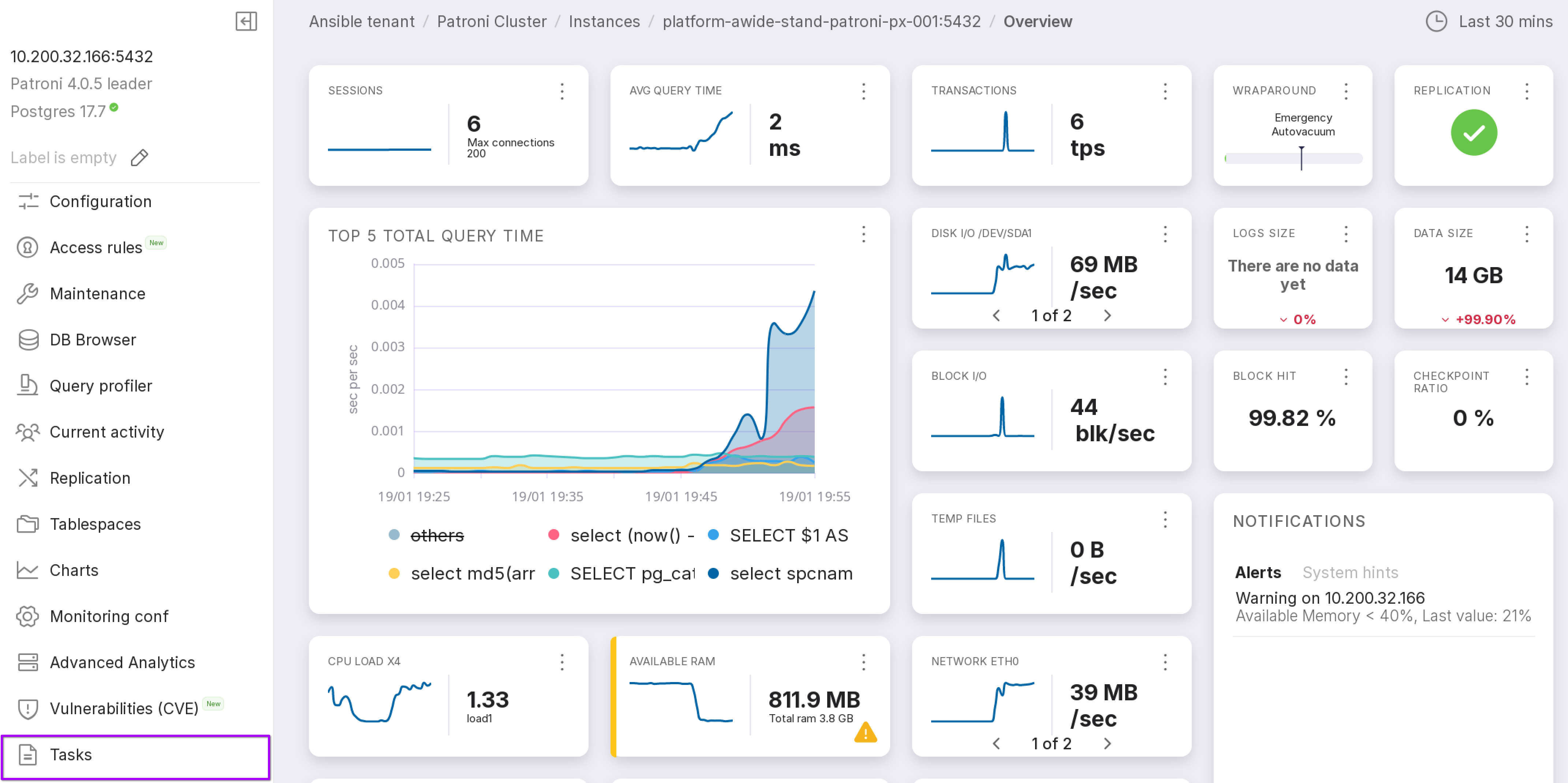Toggle the 'others' series in chart legend
Viewport: 1568px width, 783px height.
click(436, 535)
